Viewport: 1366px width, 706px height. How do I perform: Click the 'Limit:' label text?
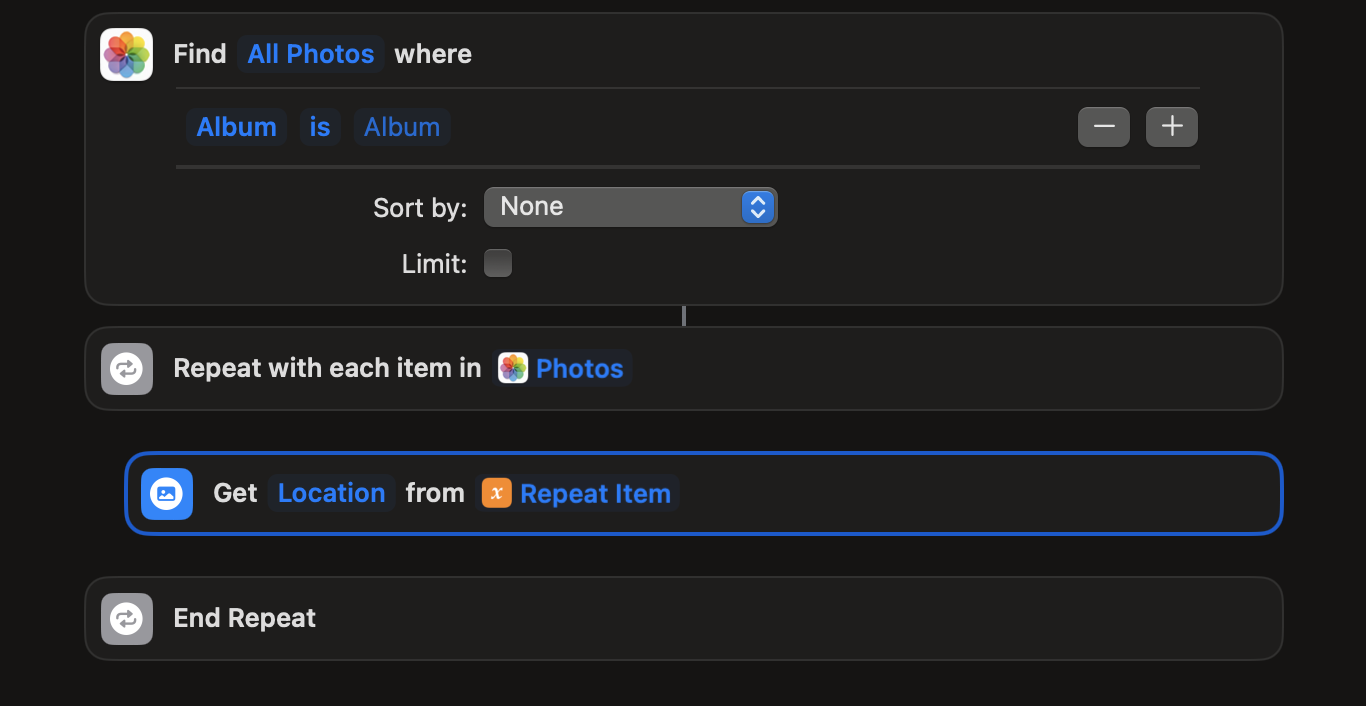coord(434,264)
